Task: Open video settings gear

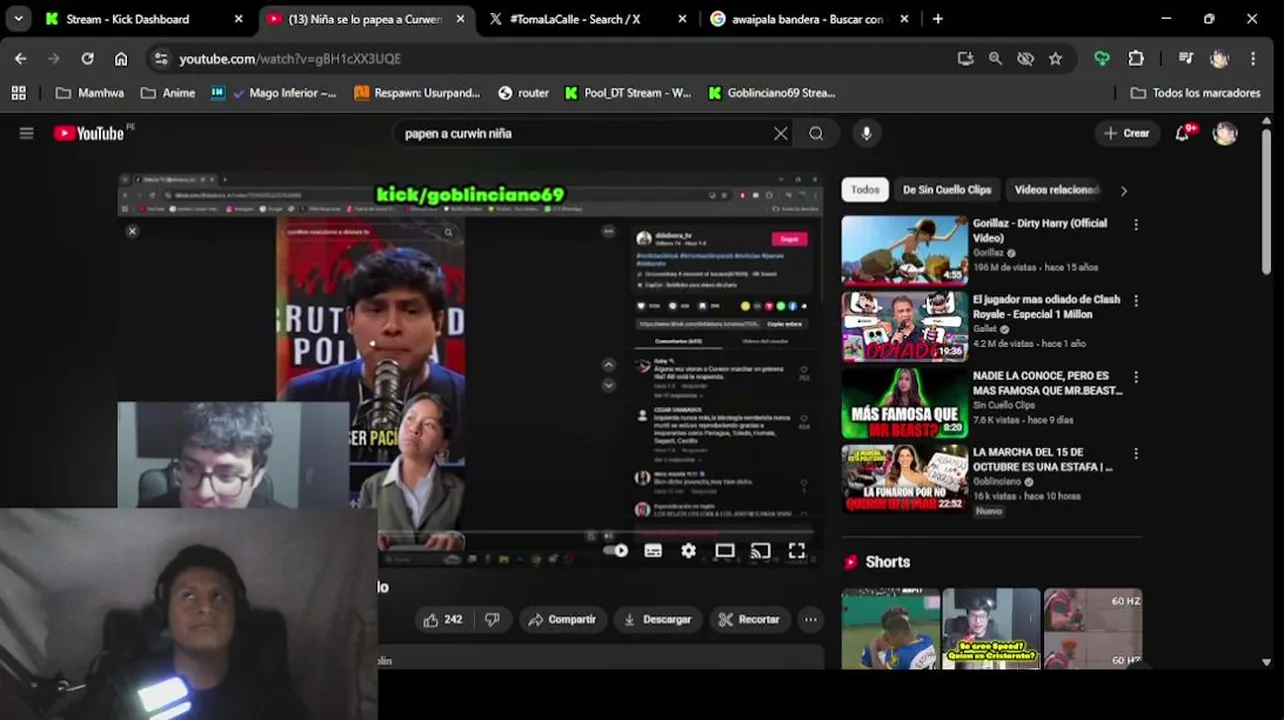Action: 688,550
